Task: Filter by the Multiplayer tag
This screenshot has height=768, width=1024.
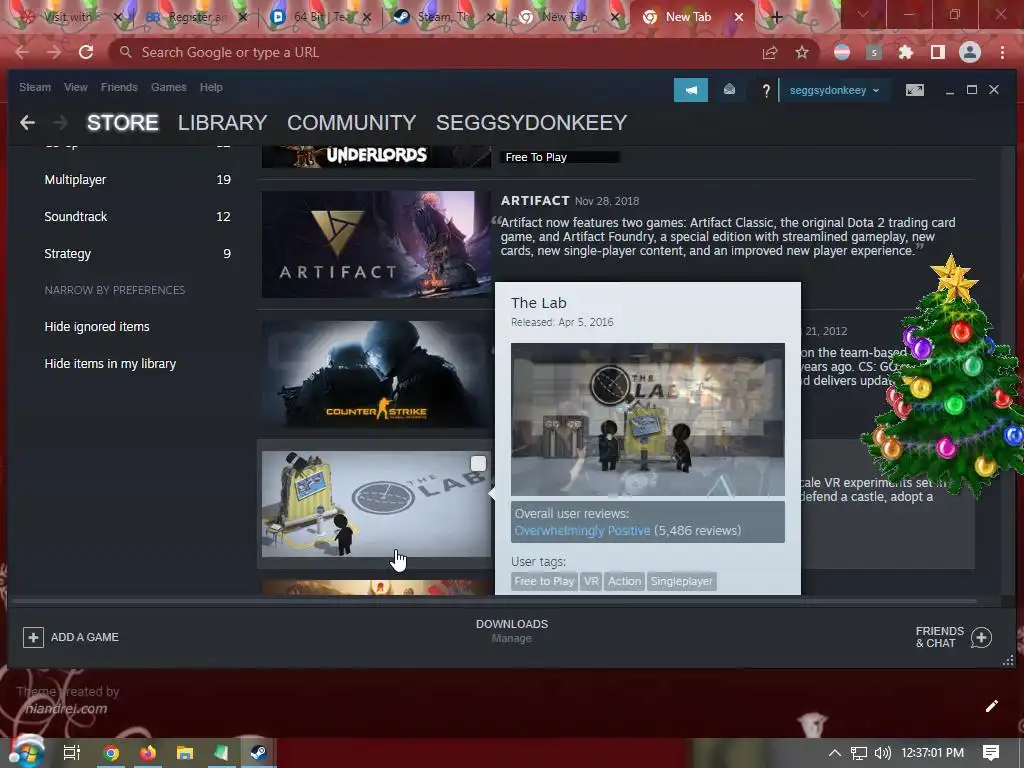Action: tap(137, 180)
